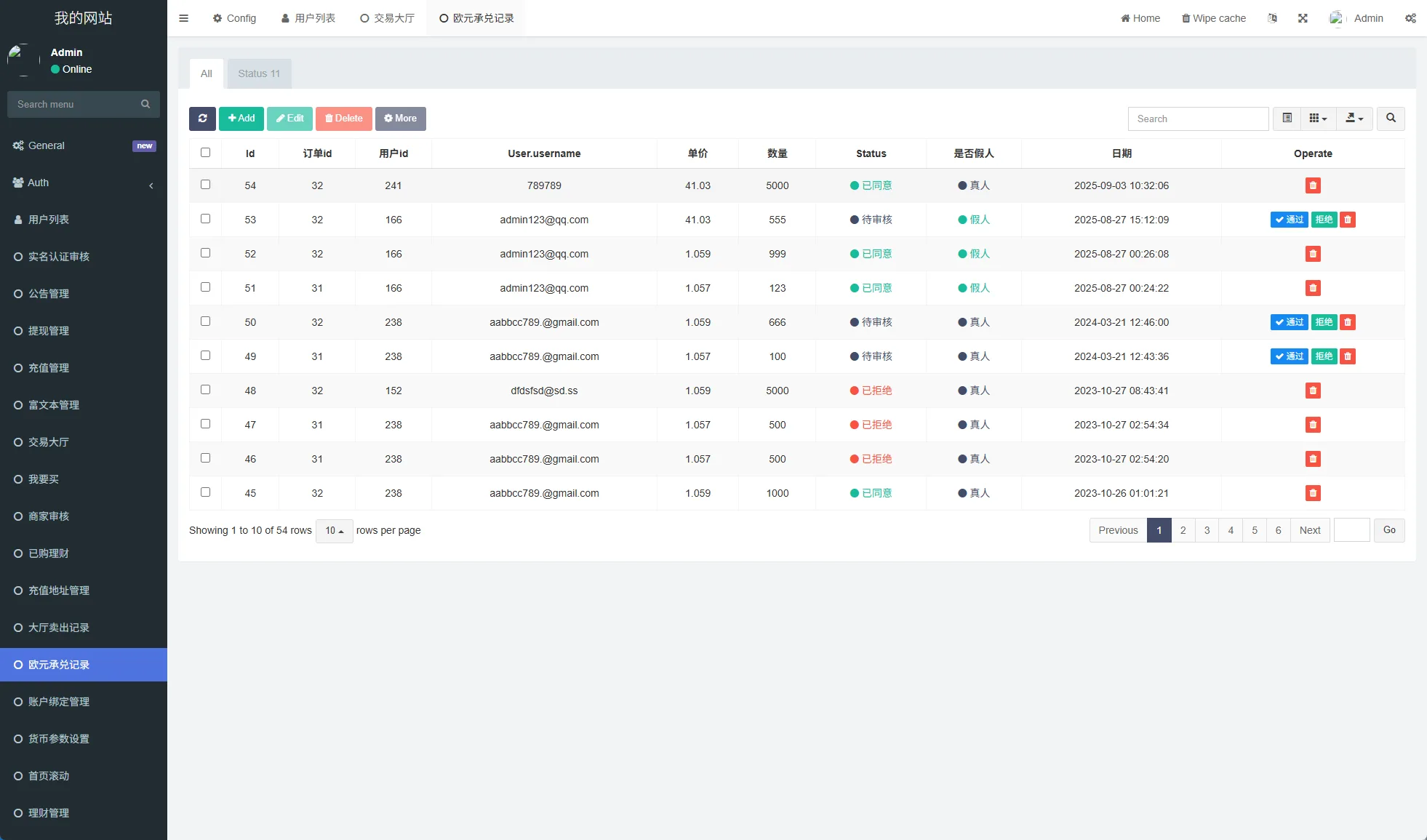The width and height of the screenshot is (1427, 840).
Task: Click the table Search input field
Action: click(1198, 119)
